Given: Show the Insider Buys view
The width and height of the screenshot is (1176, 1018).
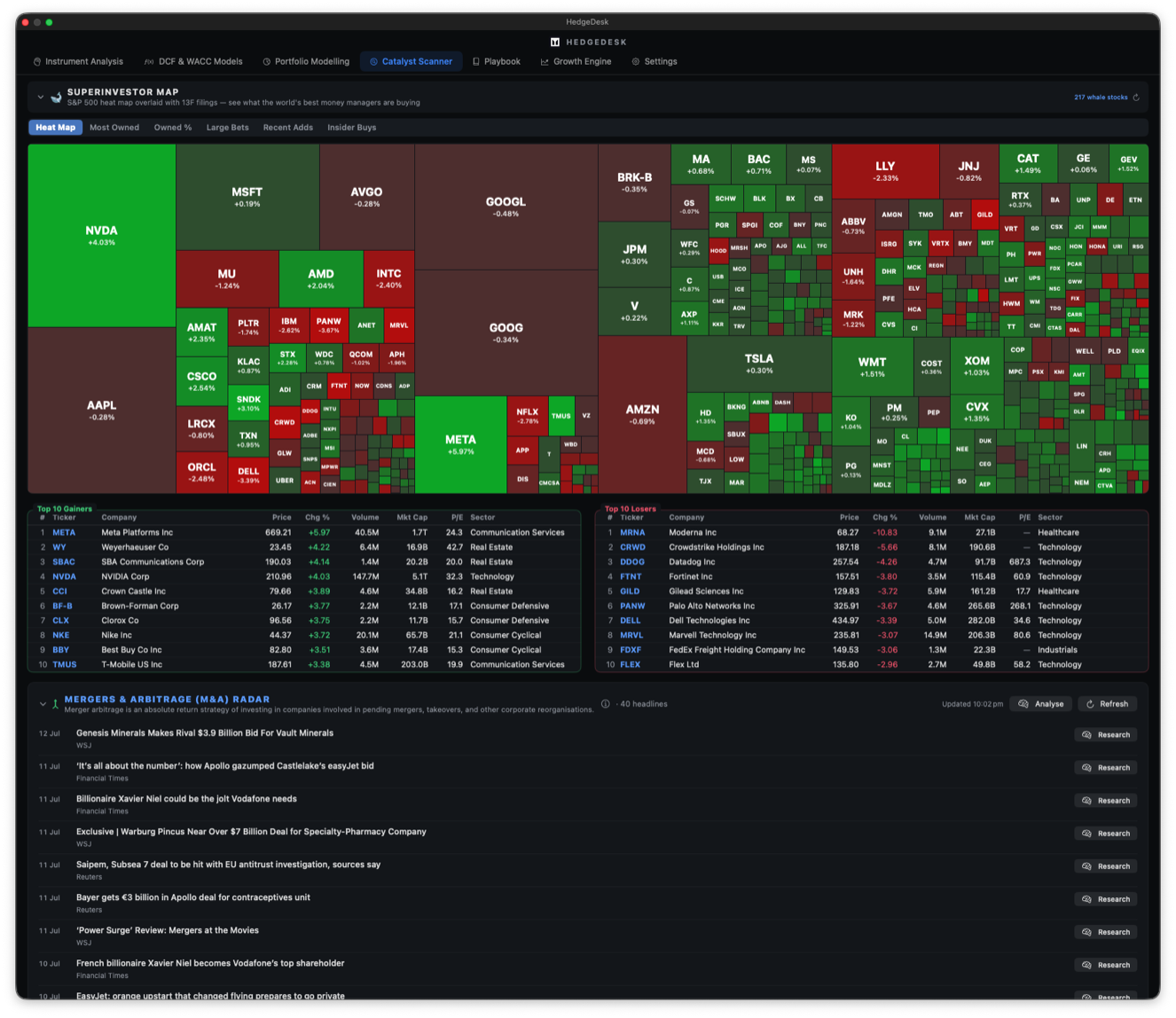Looking at the screenshot, I should point(351,128).
